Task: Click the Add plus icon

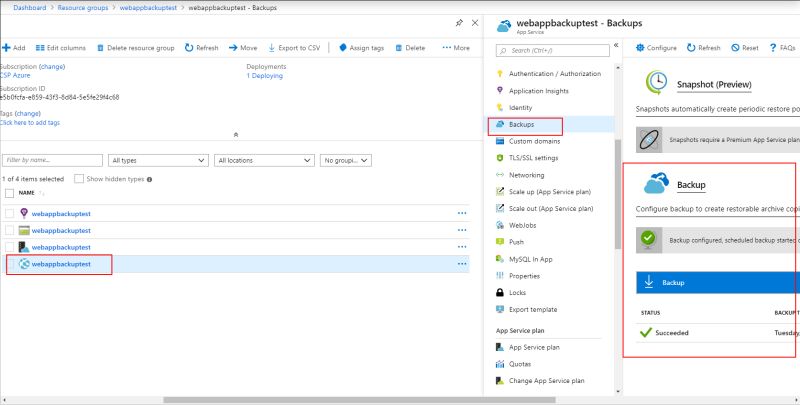Action: [x=6, y=48]
